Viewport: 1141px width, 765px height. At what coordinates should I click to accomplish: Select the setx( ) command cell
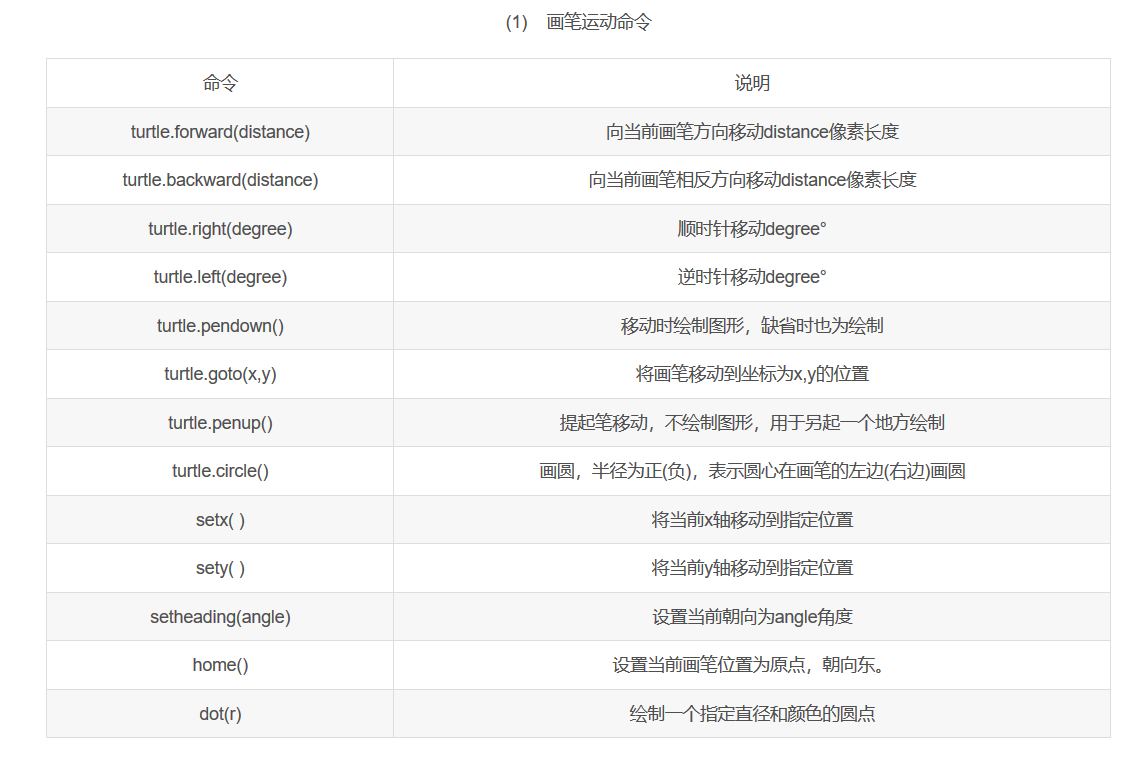pyautogui.click(x=220, y=520)
